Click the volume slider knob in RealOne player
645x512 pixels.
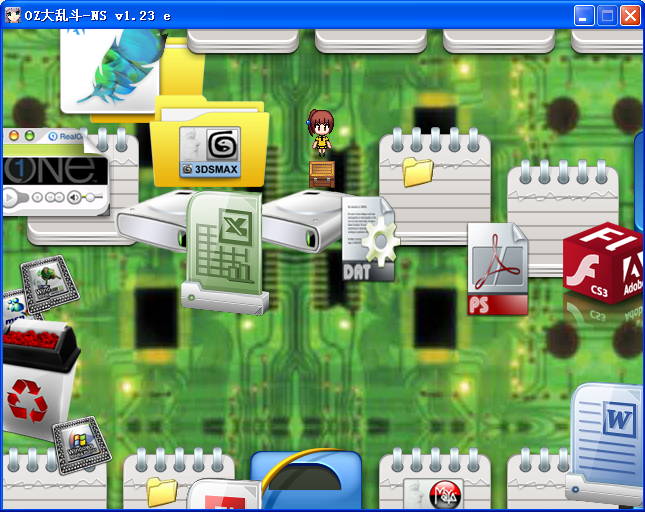[x=90, y=198]
